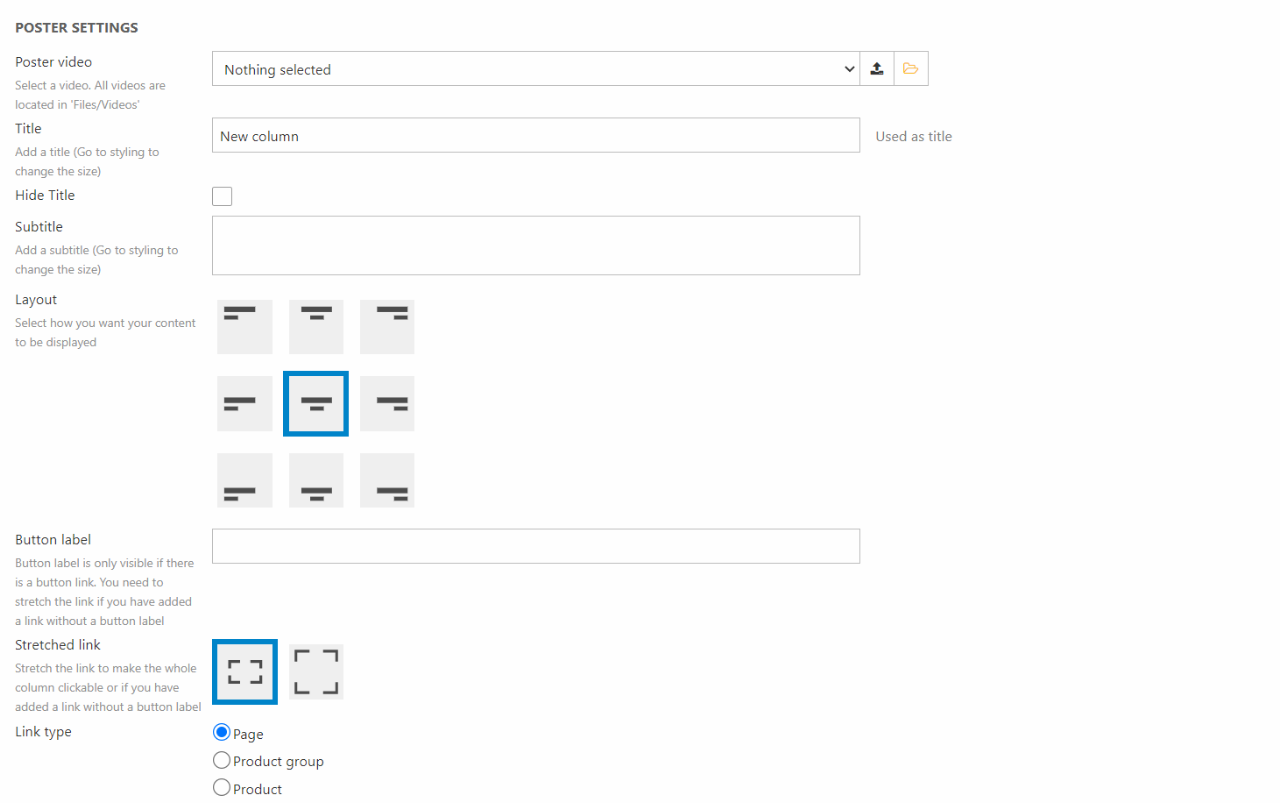
Task: Select the Product link type radio
Action: click(222, 788)
